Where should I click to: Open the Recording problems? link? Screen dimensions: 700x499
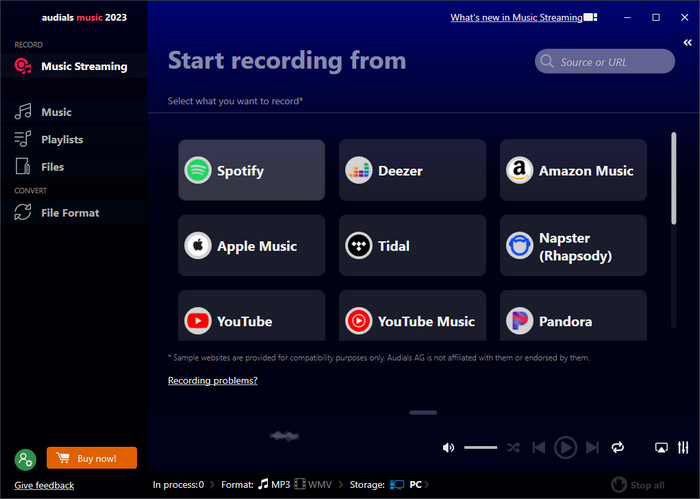click(212, 380)
